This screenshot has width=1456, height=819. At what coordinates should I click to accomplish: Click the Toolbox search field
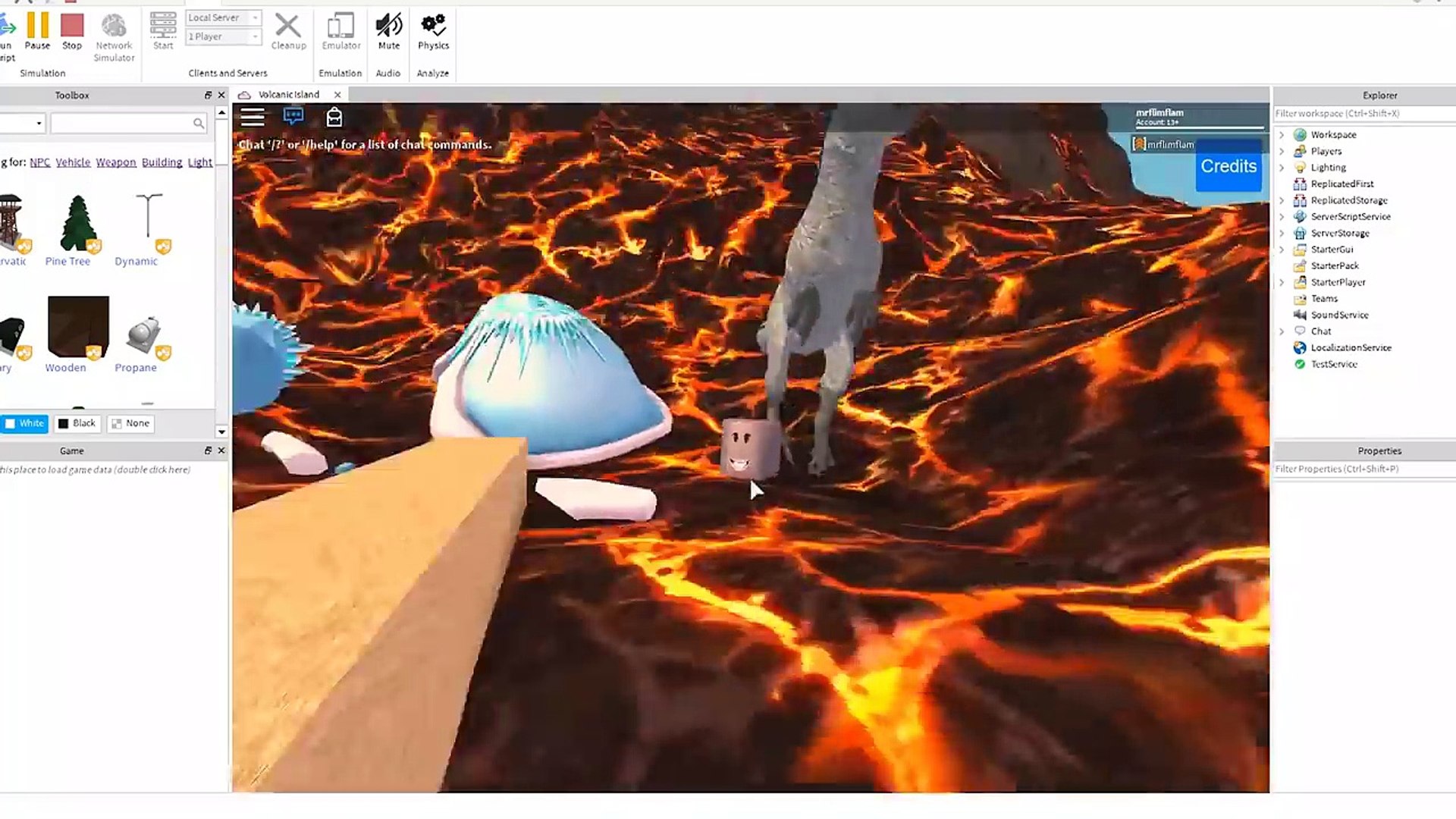121,123
